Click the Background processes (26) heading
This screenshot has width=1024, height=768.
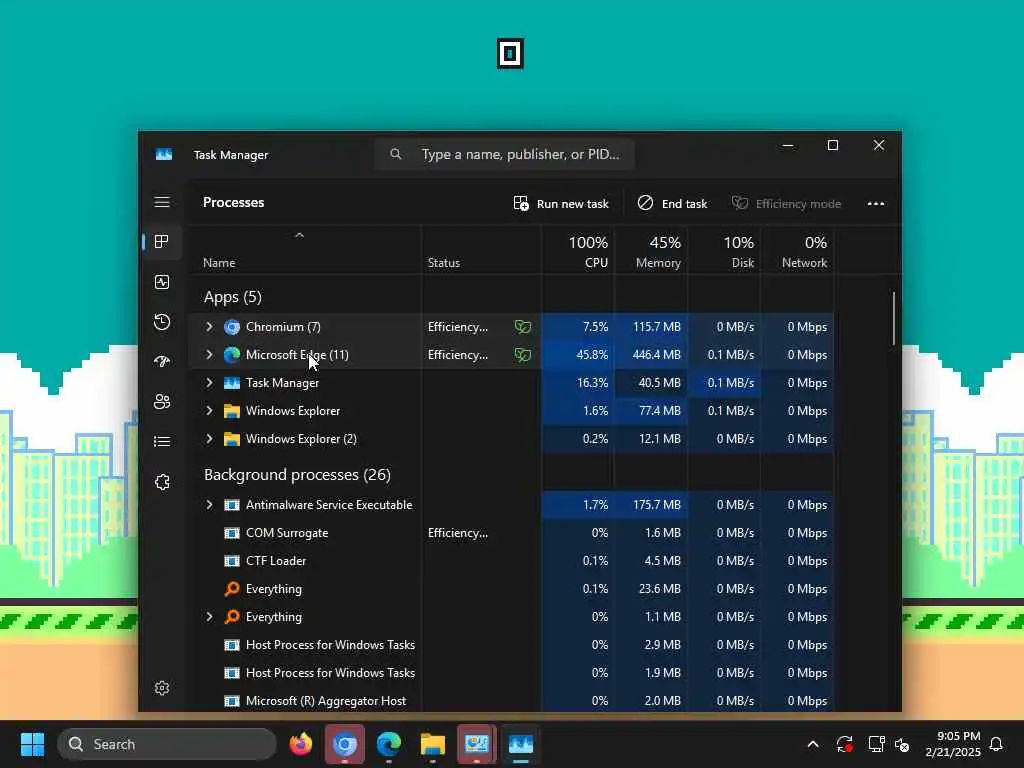tap(297, 475)
